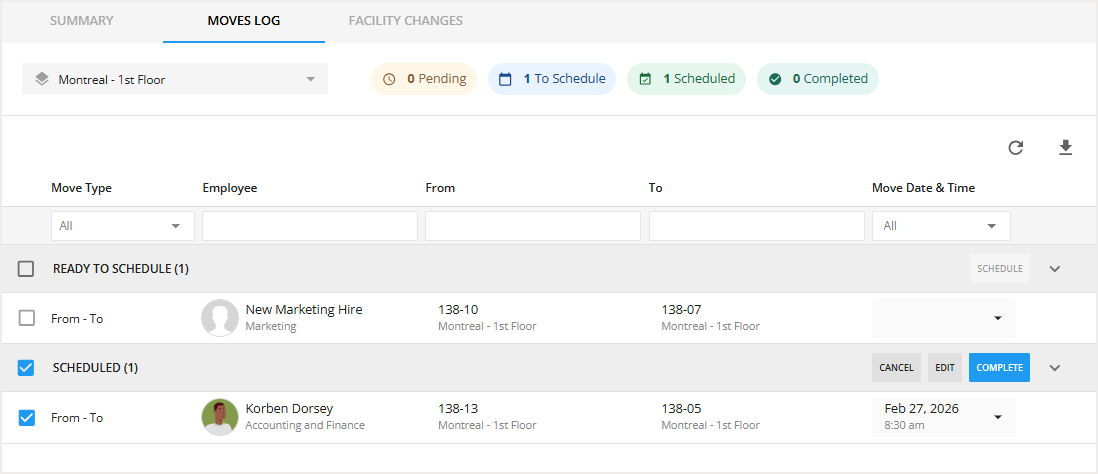The image size is (1098, 474).
Task: Switch to the Facility Changes tab
Action: [405, 21]
